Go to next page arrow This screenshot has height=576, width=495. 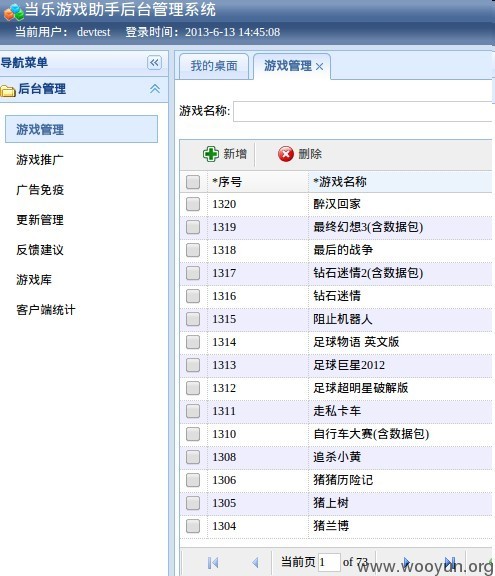tap(407, 562)
